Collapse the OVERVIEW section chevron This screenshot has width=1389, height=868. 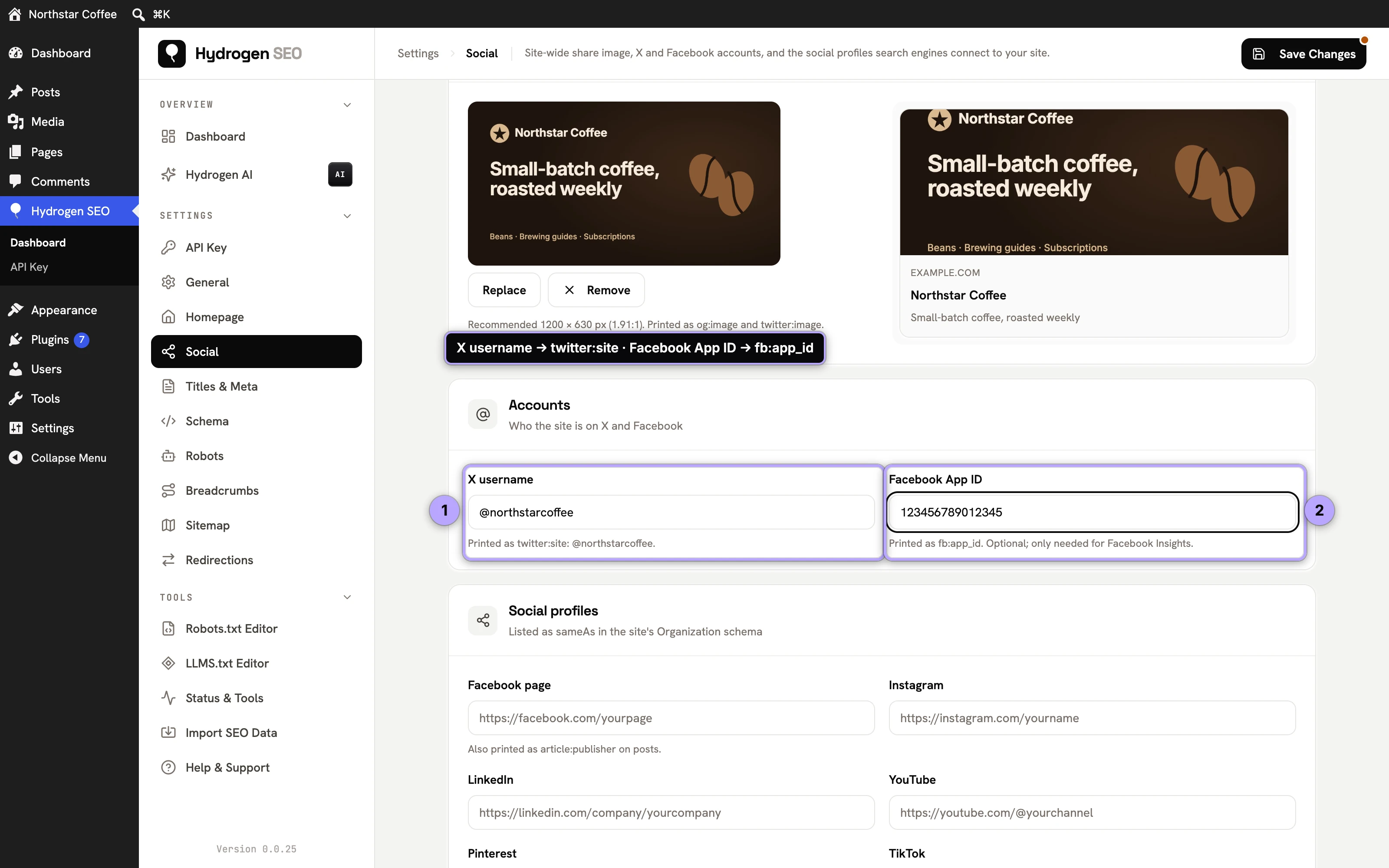(x=347, y=105)
